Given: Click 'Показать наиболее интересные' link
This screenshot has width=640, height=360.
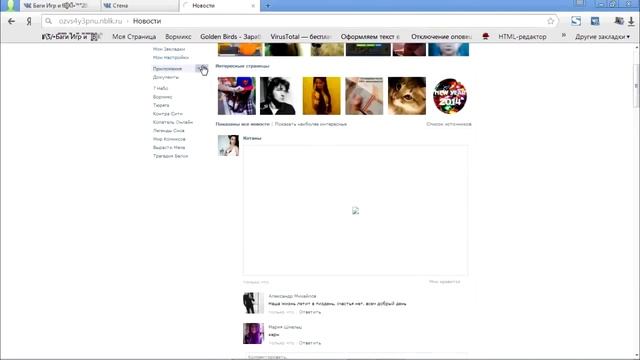Looking at the screenshot, I should point(311,124).
